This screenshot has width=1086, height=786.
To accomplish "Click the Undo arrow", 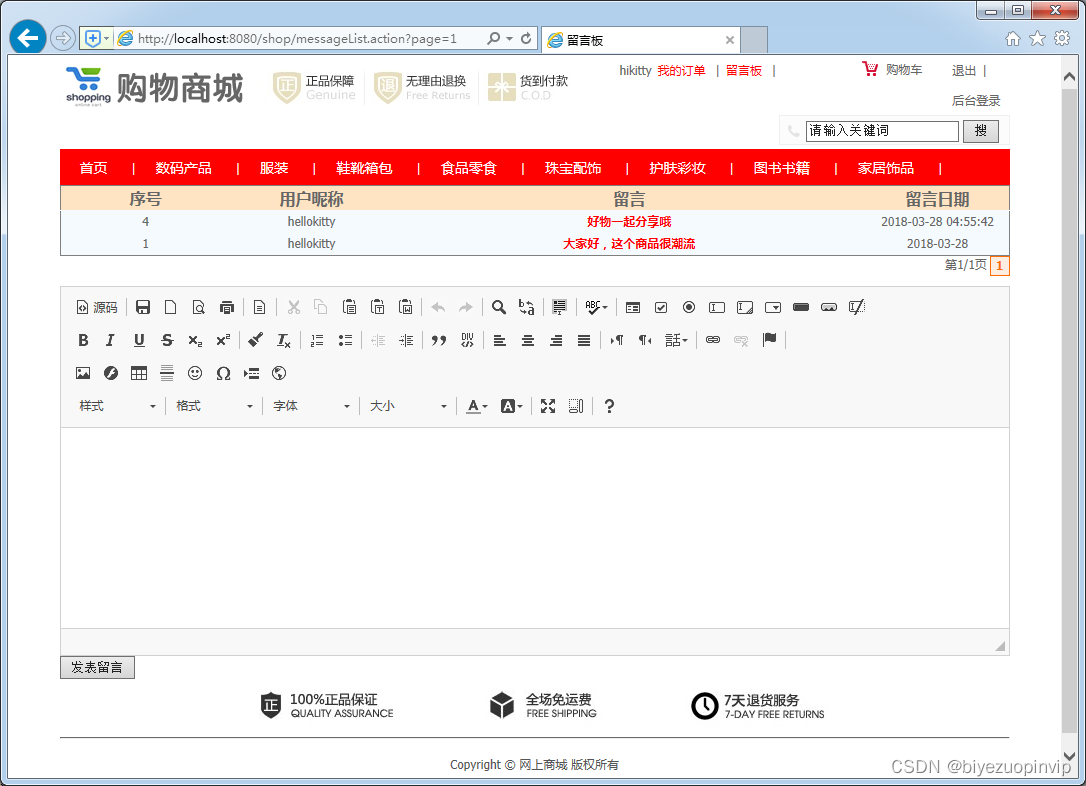I will 438,307.
